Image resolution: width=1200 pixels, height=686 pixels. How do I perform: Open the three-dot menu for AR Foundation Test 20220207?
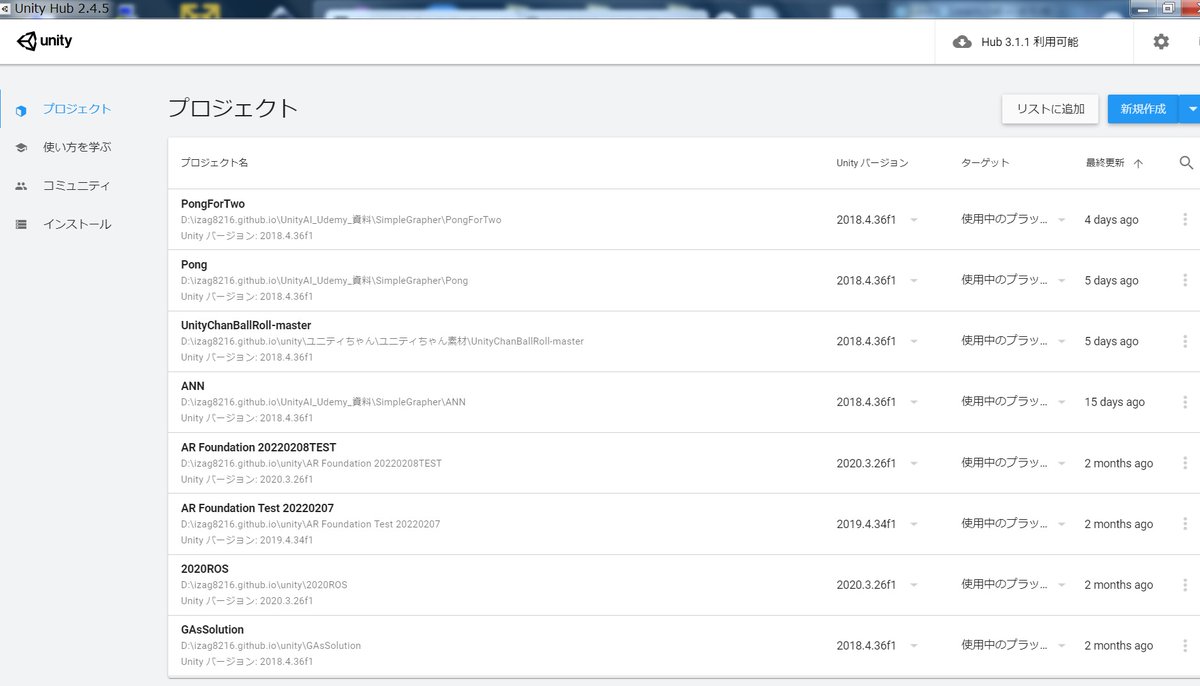tap(1186, 524)
